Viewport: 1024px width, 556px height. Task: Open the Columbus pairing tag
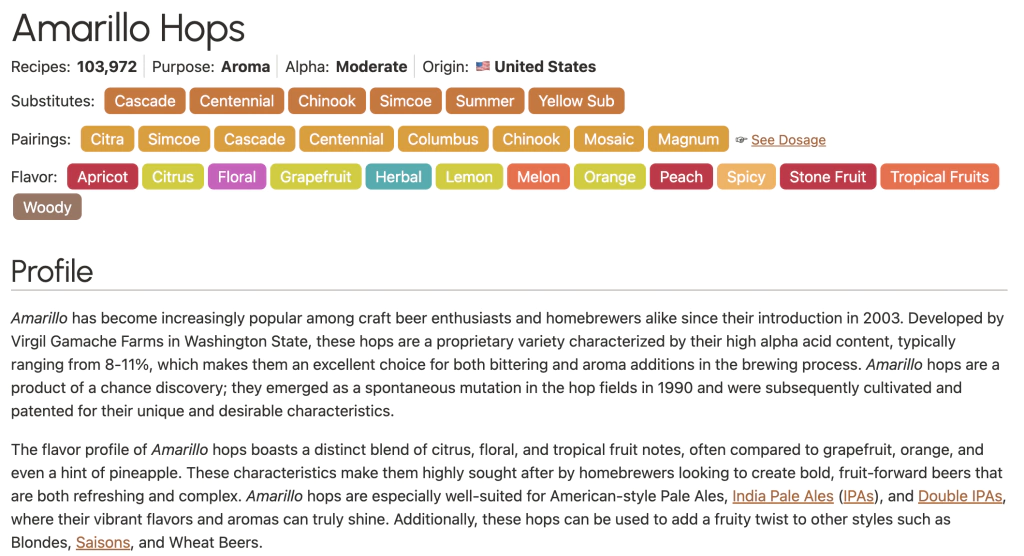click(x=443, y=139)
